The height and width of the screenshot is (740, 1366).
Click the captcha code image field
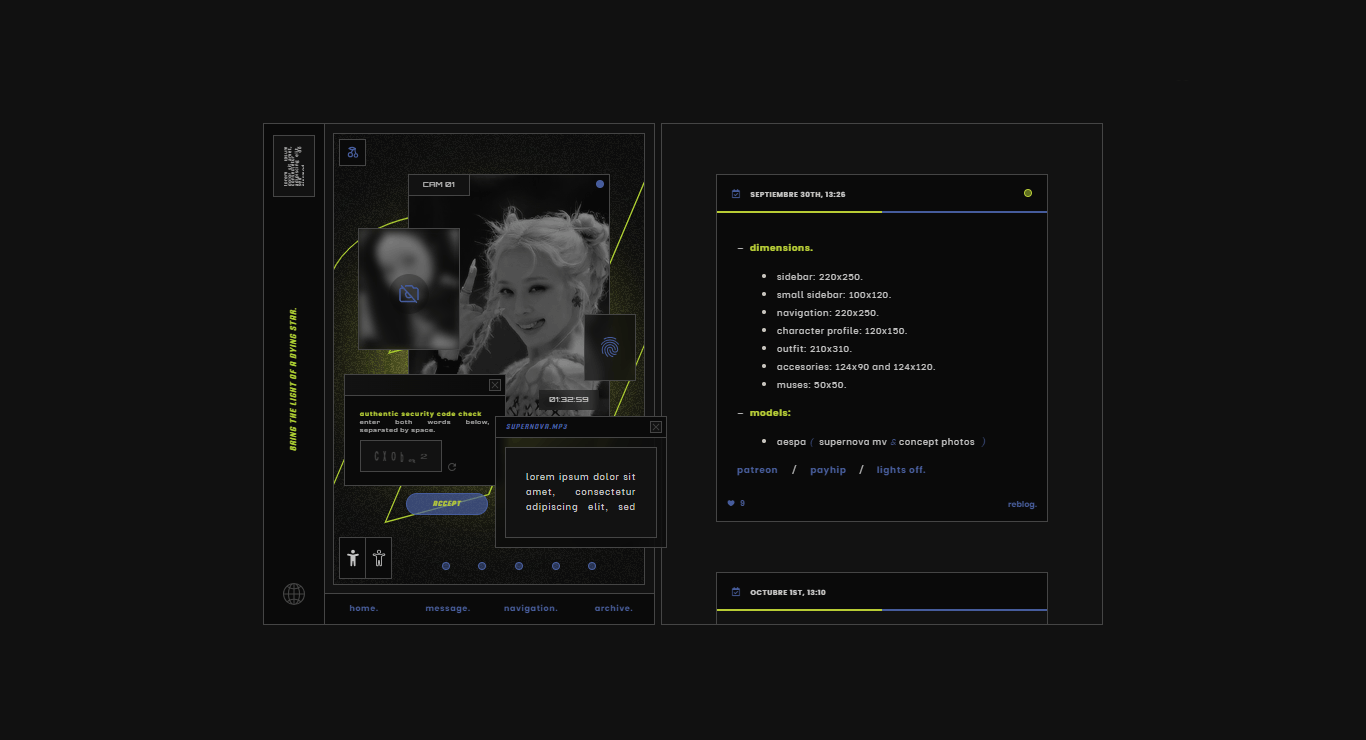click(x=401, y=456)
